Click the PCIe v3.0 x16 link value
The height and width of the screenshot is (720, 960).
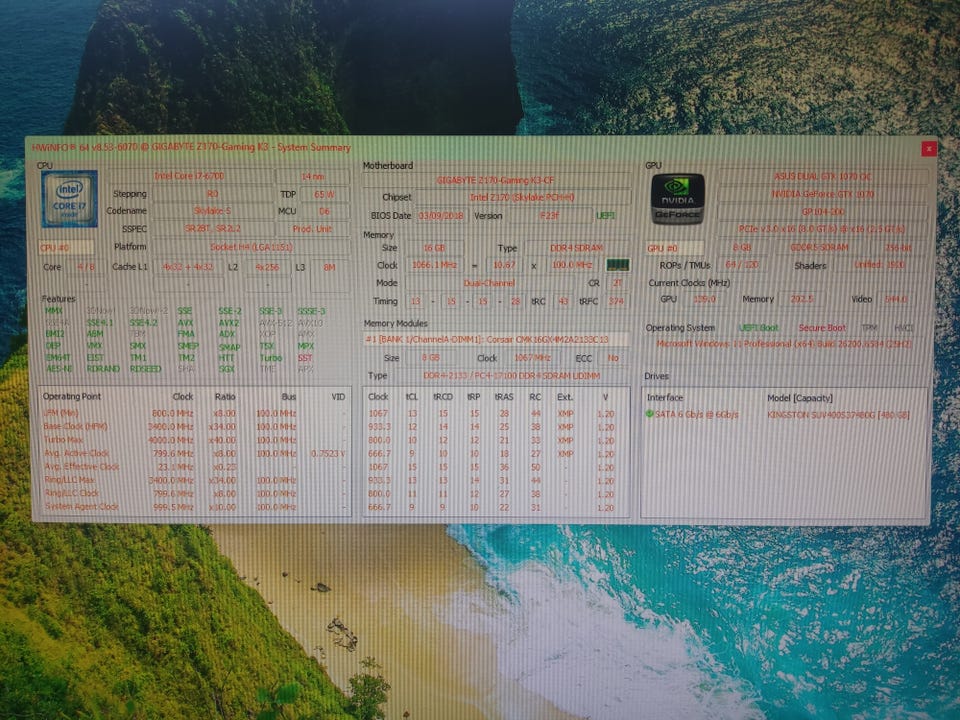(x=822, y=229)
